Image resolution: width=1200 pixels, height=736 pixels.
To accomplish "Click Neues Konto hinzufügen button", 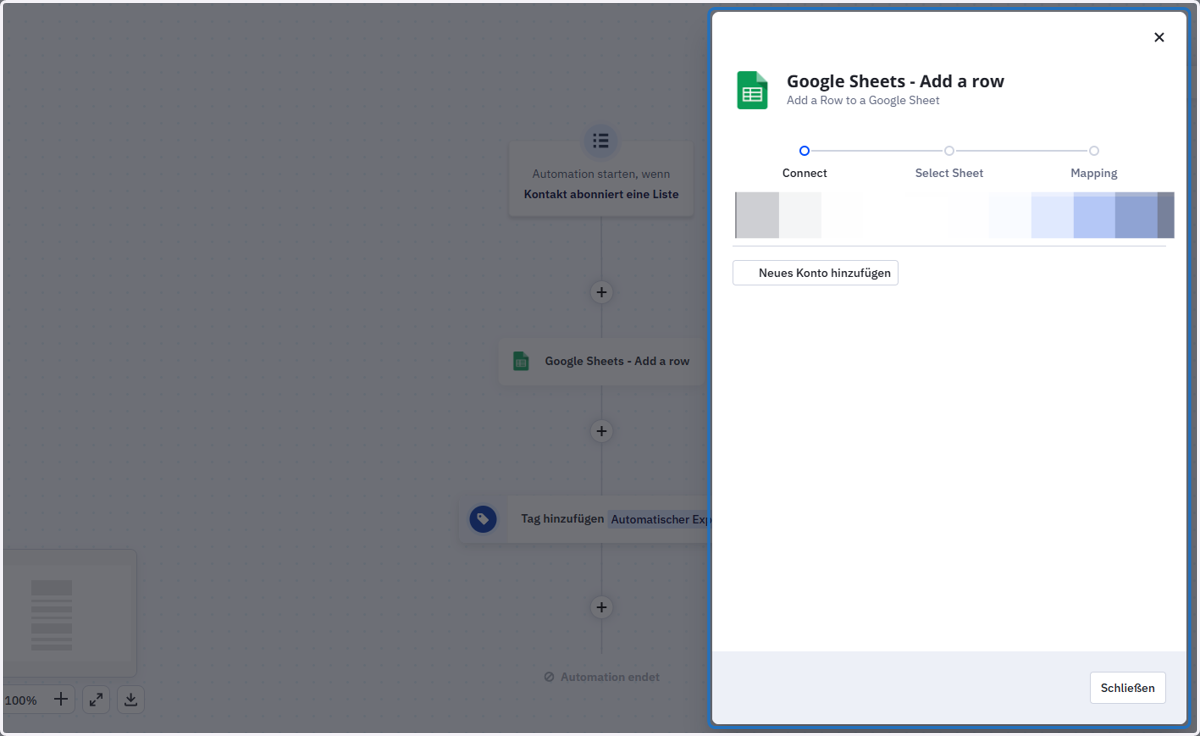I will click(815, 273).
